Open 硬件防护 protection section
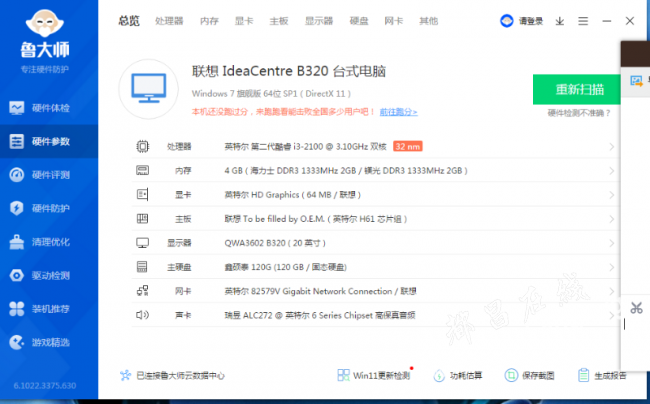650x404 pixels. (x=49, y=208)
